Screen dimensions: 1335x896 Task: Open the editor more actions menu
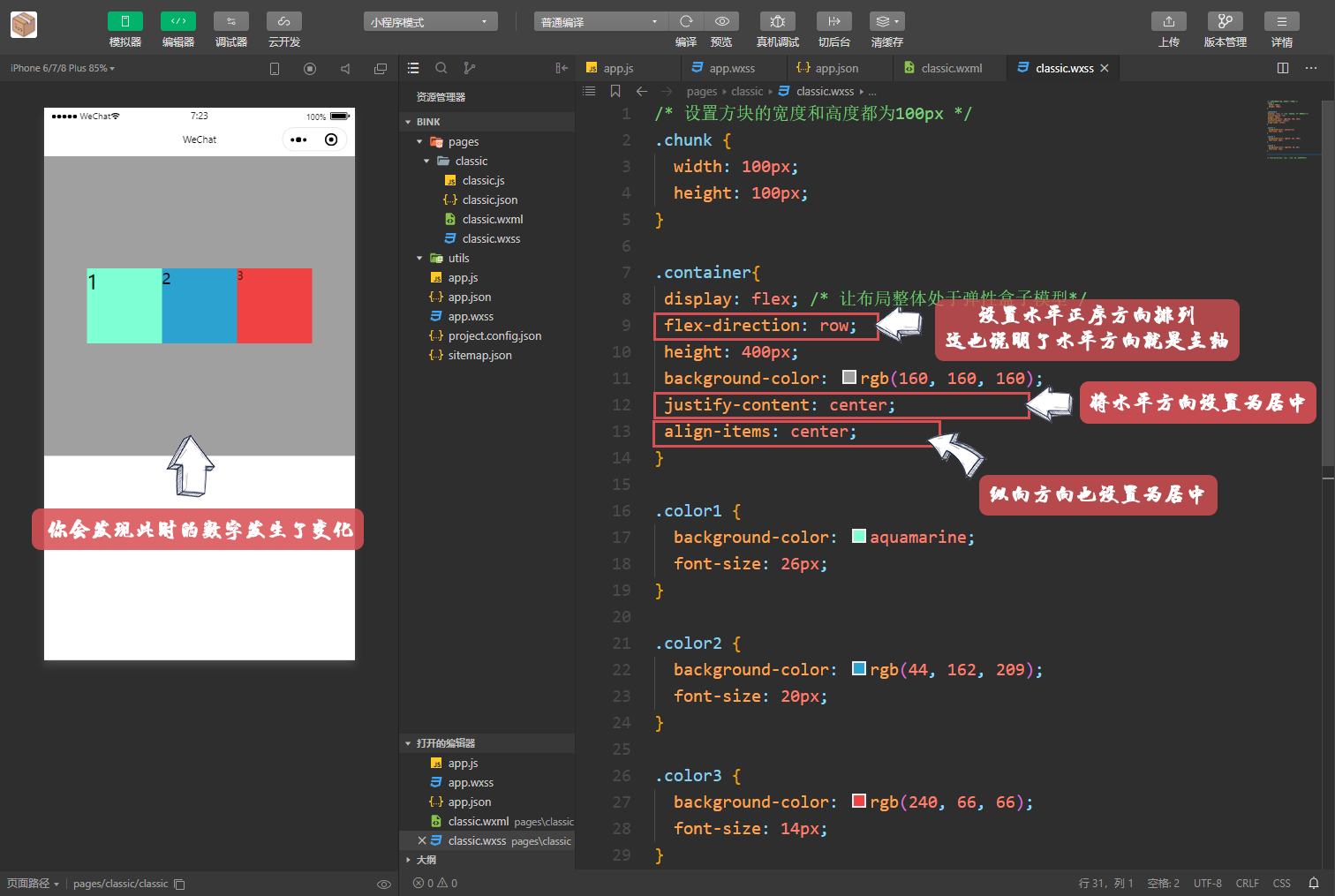pos(1311,68)
